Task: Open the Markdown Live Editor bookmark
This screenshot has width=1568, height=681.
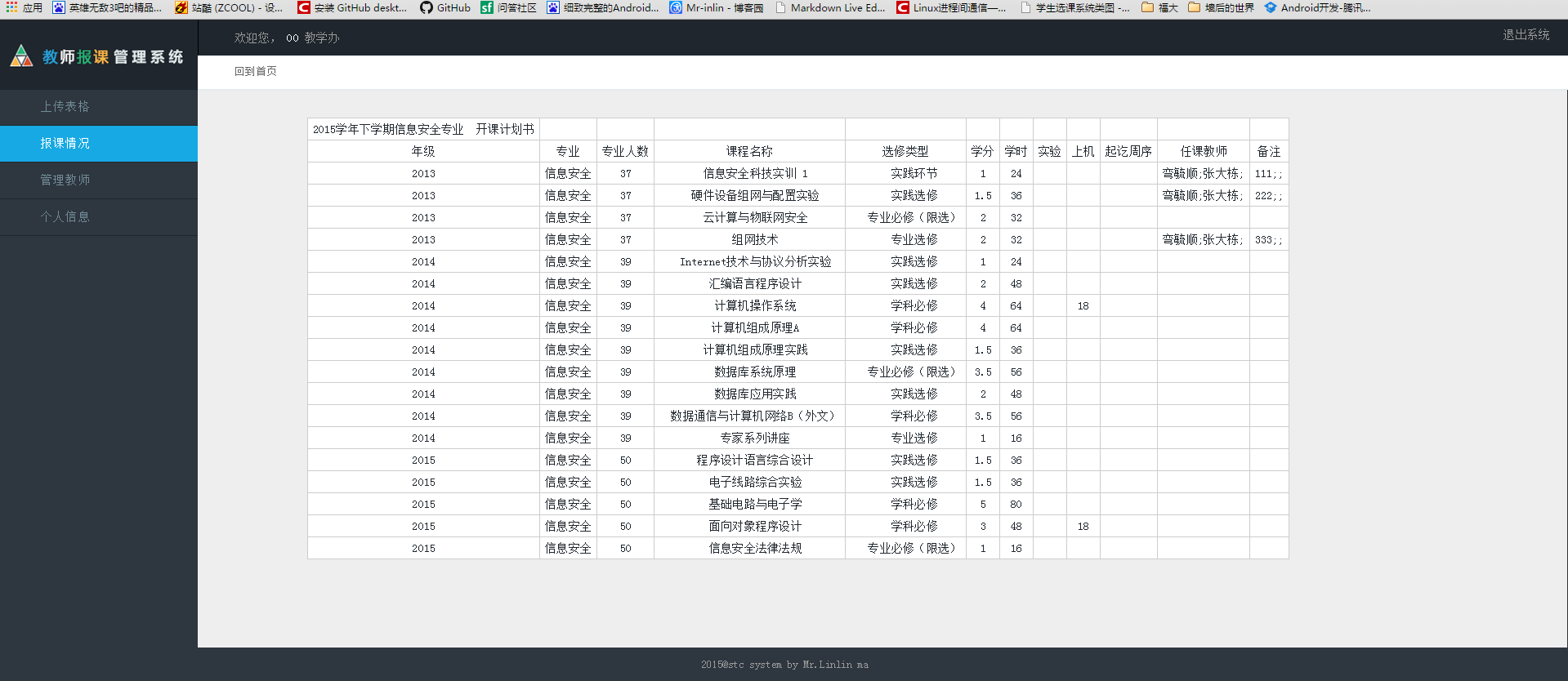Action: coord(830,7)
